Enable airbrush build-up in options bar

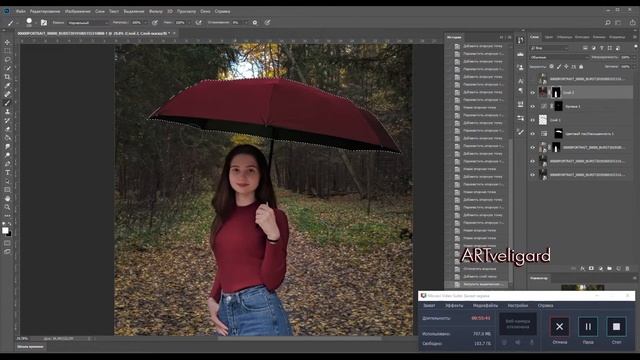pos(198,22)
